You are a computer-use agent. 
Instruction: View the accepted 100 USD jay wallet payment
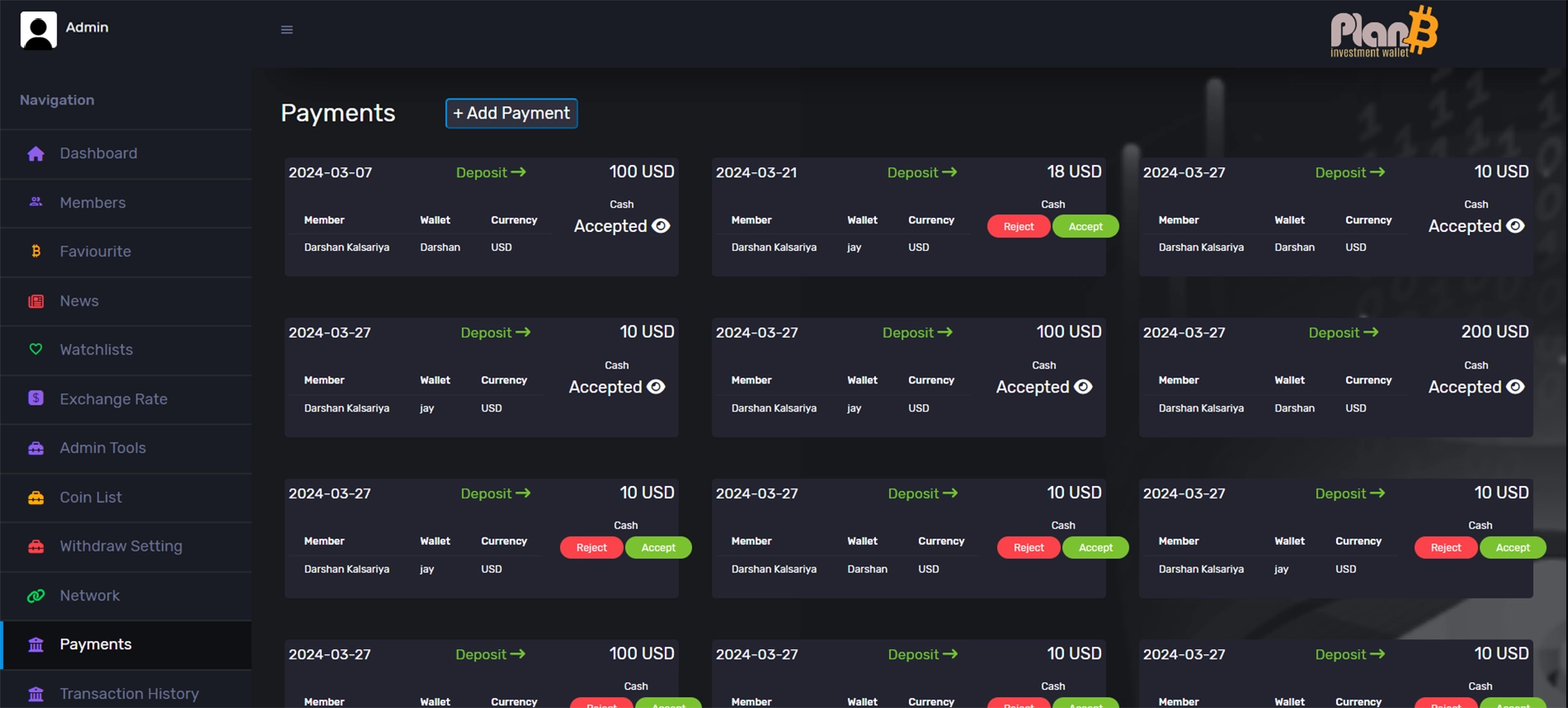(1083, 387)
